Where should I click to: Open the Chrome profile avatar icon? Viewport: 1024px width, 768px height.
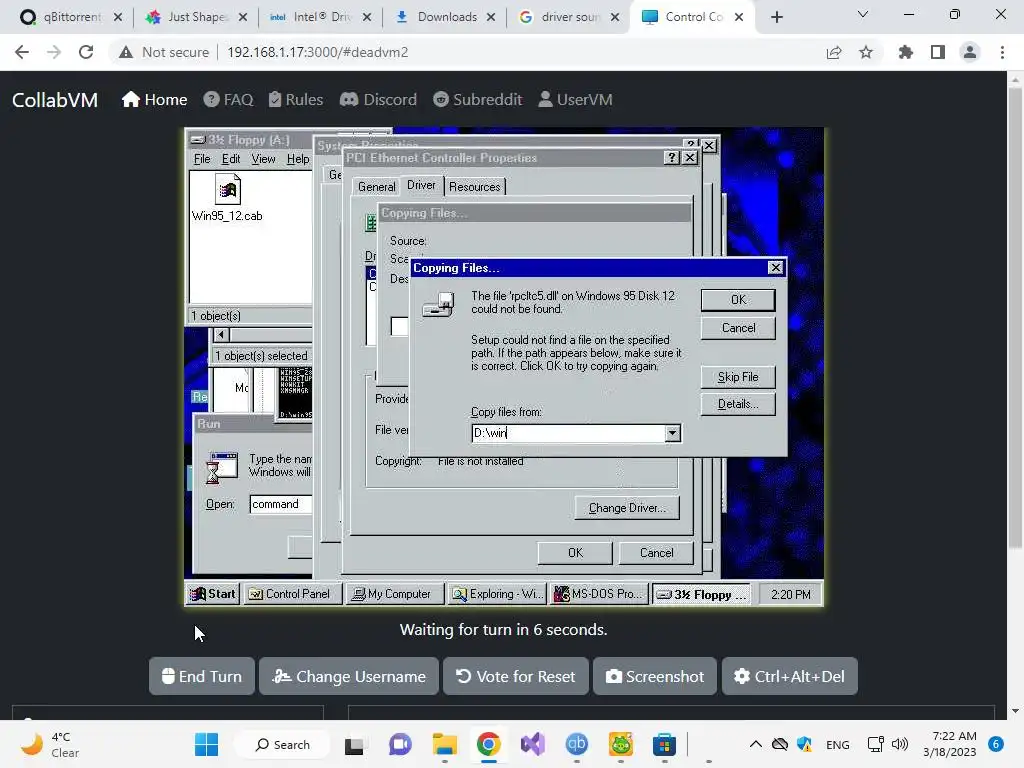point(970,52)
